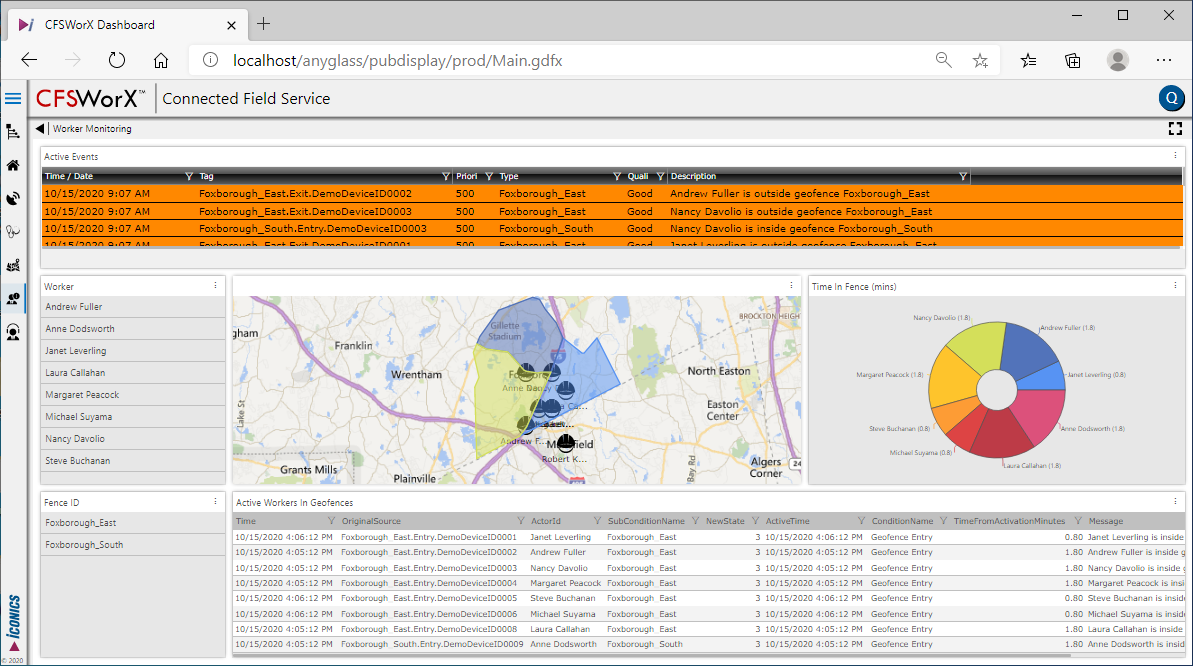Open filter for ActorId column
Image resolution: width=1193 pixels, height=666 pixels.
597,521
